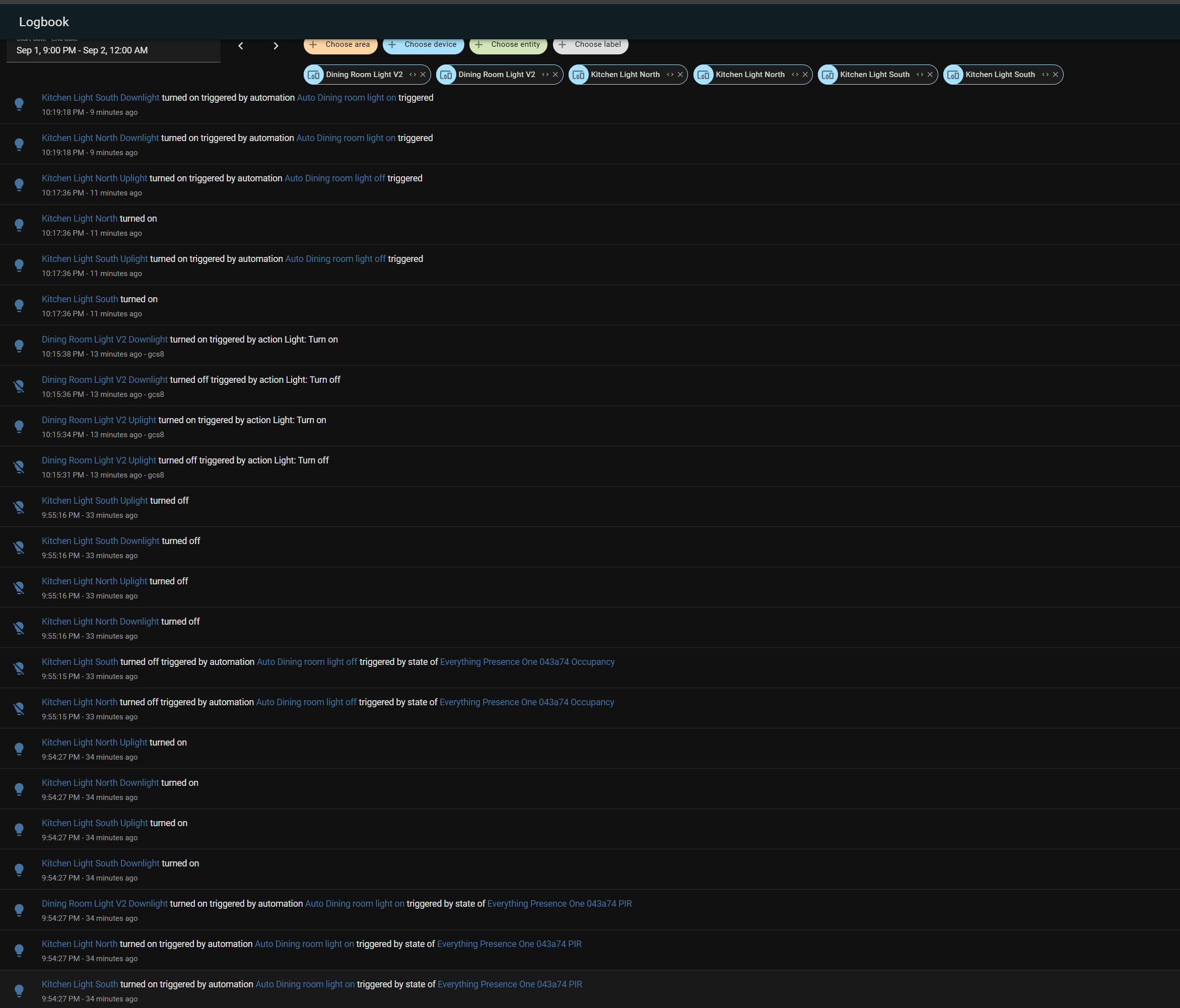The height and width of the screenshot is (1008, 1180).
Task: Open the Choose device filter
Action: point(423,44)
